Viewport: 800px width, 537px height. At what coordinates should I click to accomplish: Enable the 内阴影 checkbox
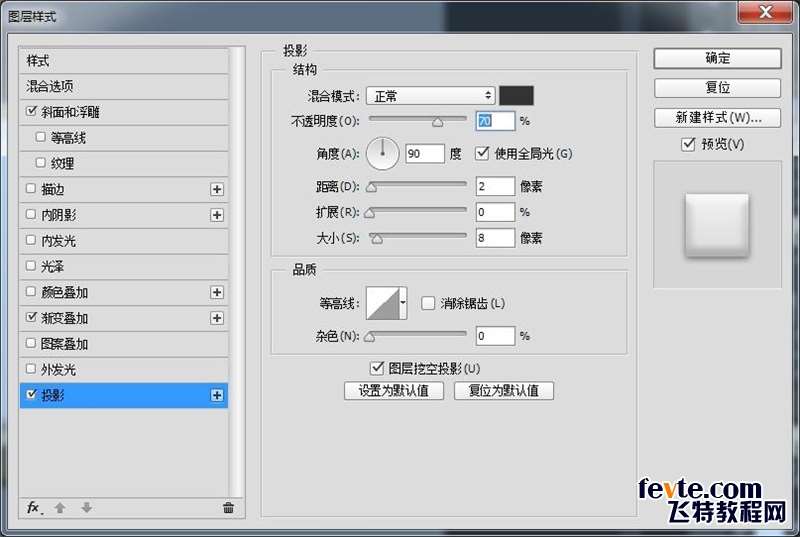click(31, 214)
